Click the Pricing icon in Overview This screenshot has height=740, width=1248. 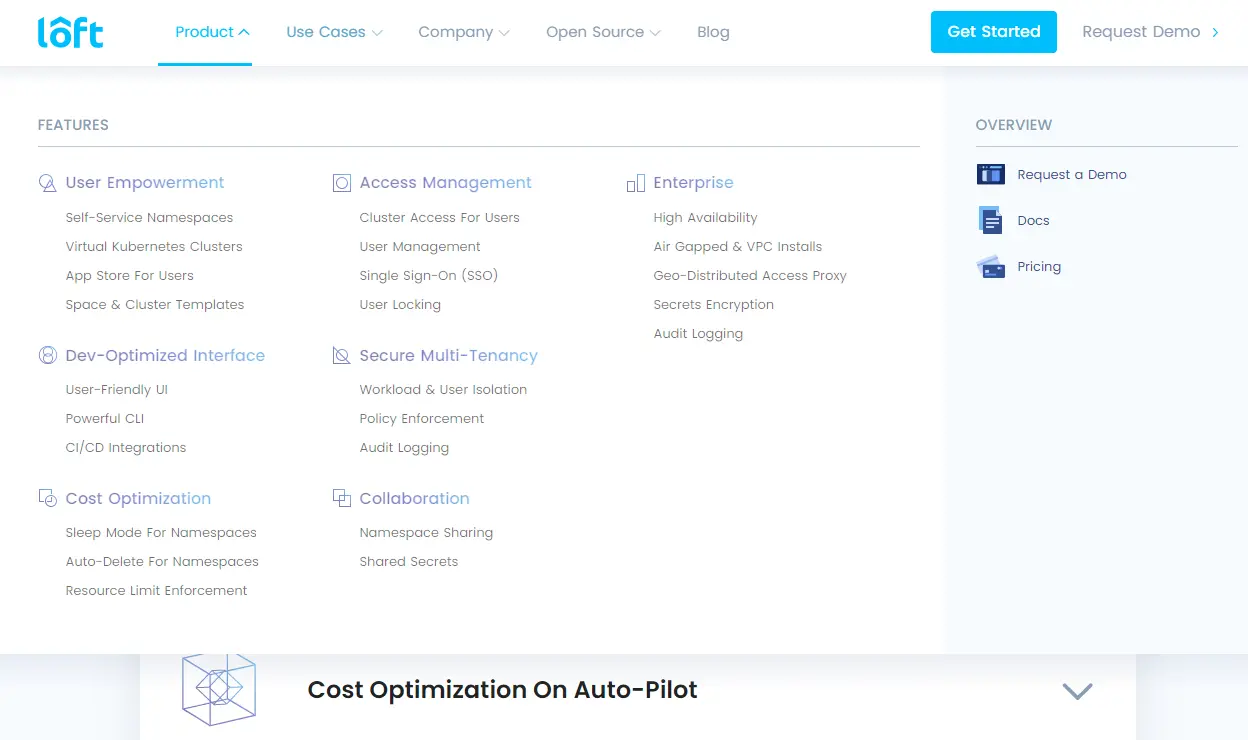pos(990,267)
